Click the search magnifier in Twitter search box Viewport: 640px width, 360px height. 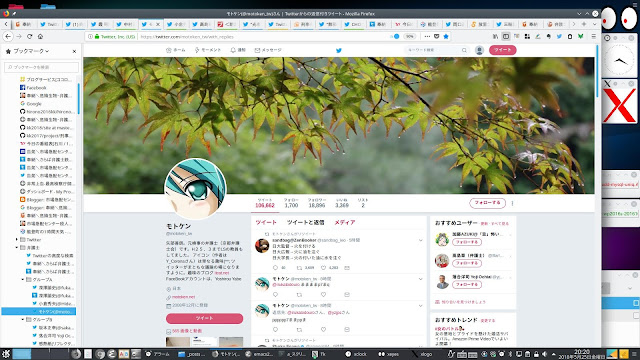click(x=464, y=50)
